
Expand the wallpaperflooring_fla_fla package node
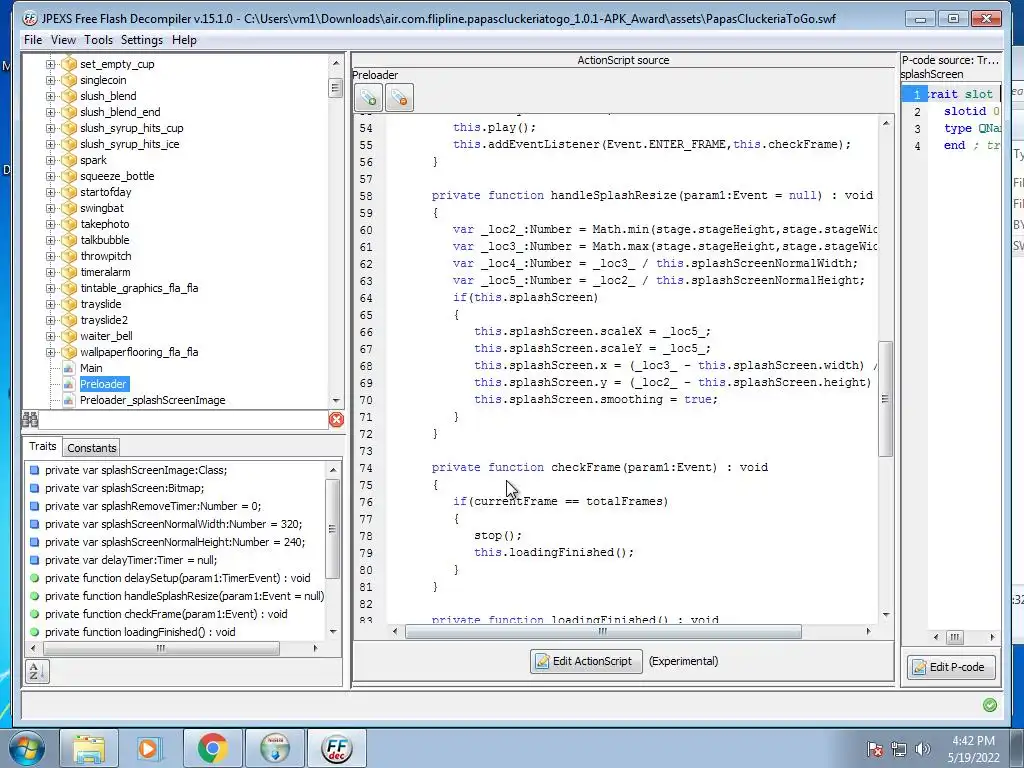50,352
